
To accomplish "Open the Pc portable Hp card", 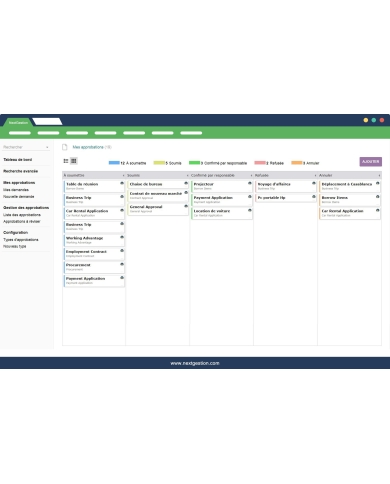I will tap(286, 198).
